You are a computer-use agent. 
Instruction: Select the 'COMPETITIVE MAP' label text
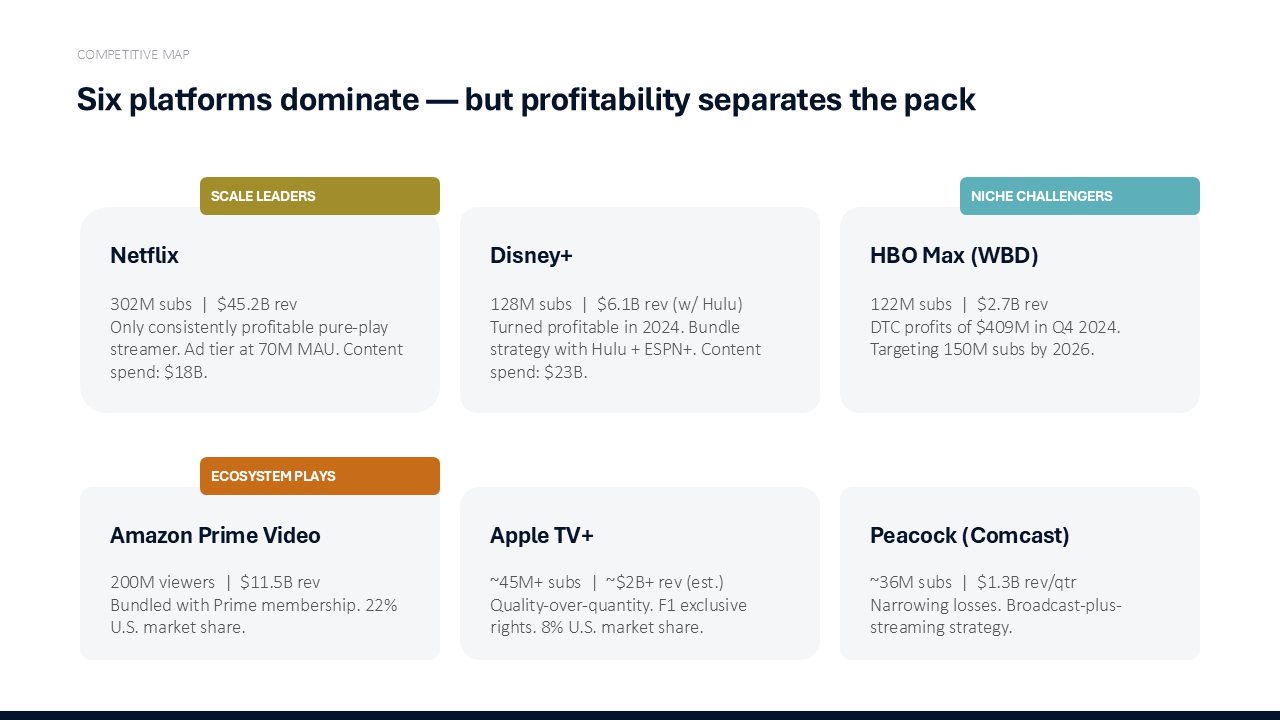133,55
